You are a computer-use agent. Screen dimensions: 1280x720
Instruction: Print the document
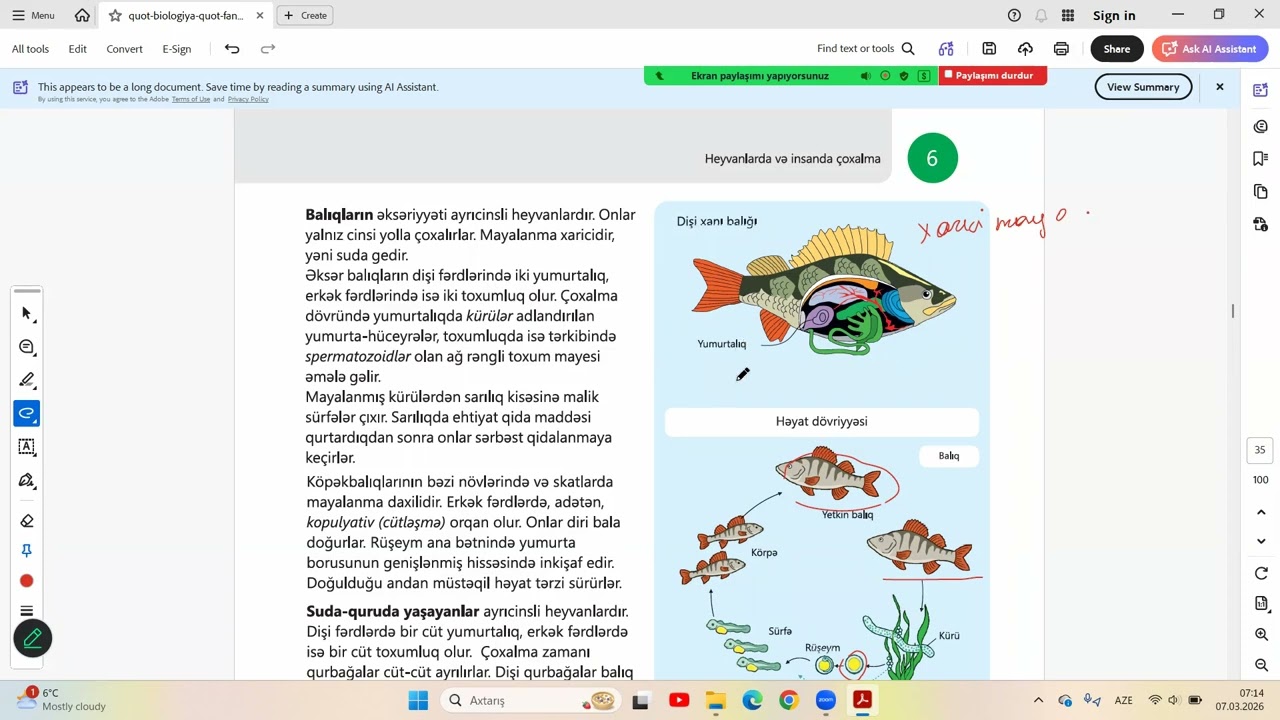click(x=1061, y=48)
